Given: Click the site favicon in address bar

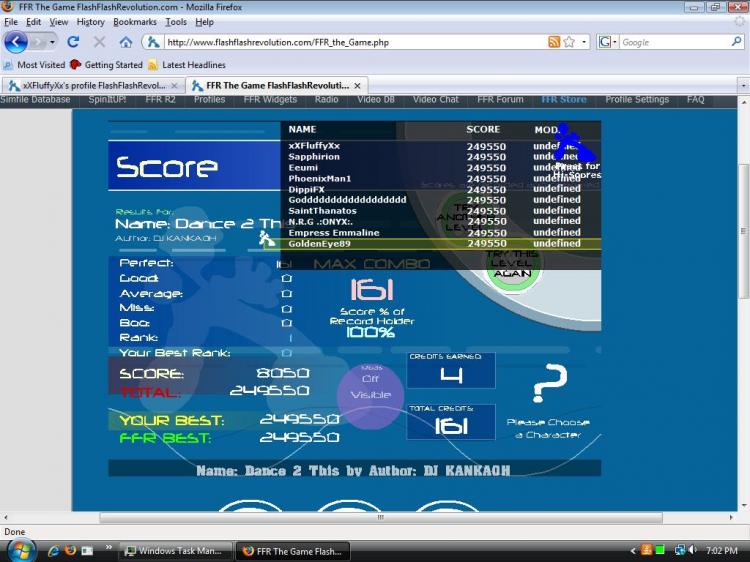Looking at the screenshot, I should (153, 42).
